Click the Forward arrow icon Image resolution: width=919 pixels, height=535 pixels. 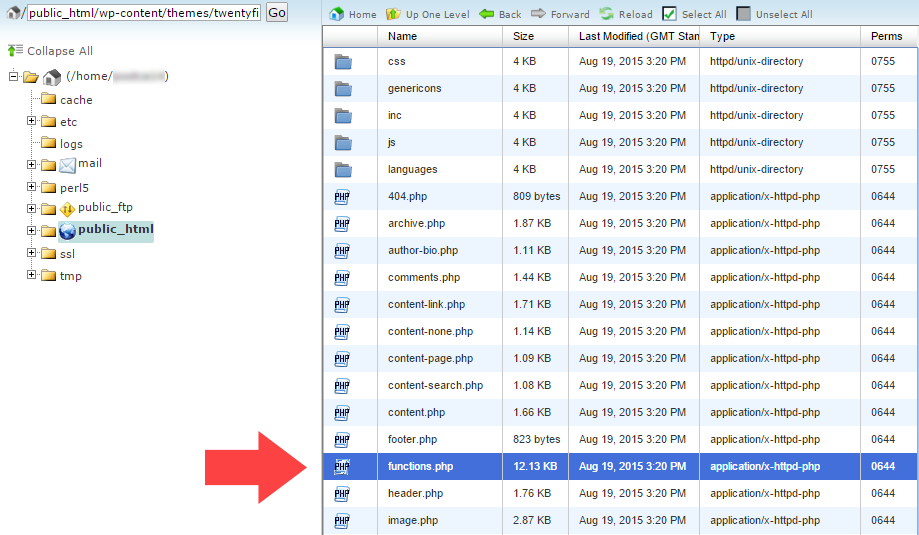tap(538, 14)
